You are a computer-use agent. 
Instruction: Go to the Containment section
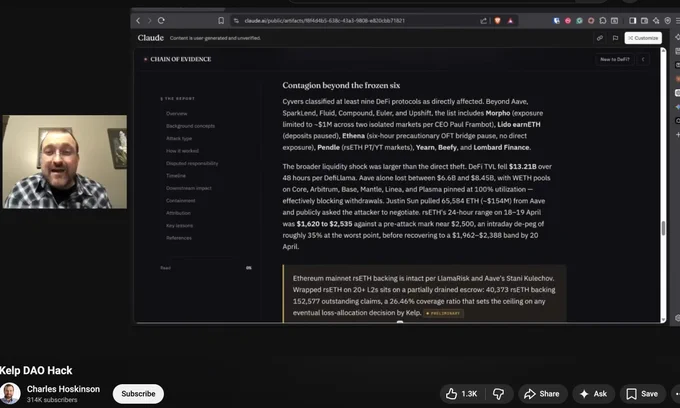click(x=180, y=201)
